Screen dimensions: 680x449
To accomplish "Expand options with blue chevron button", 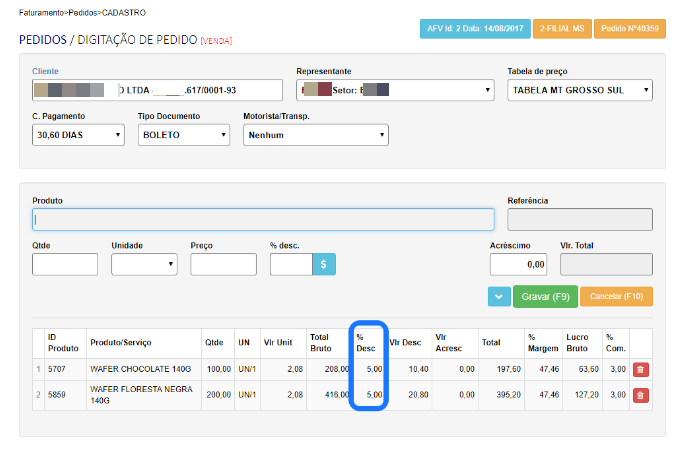I will click(x=498, y=296).
